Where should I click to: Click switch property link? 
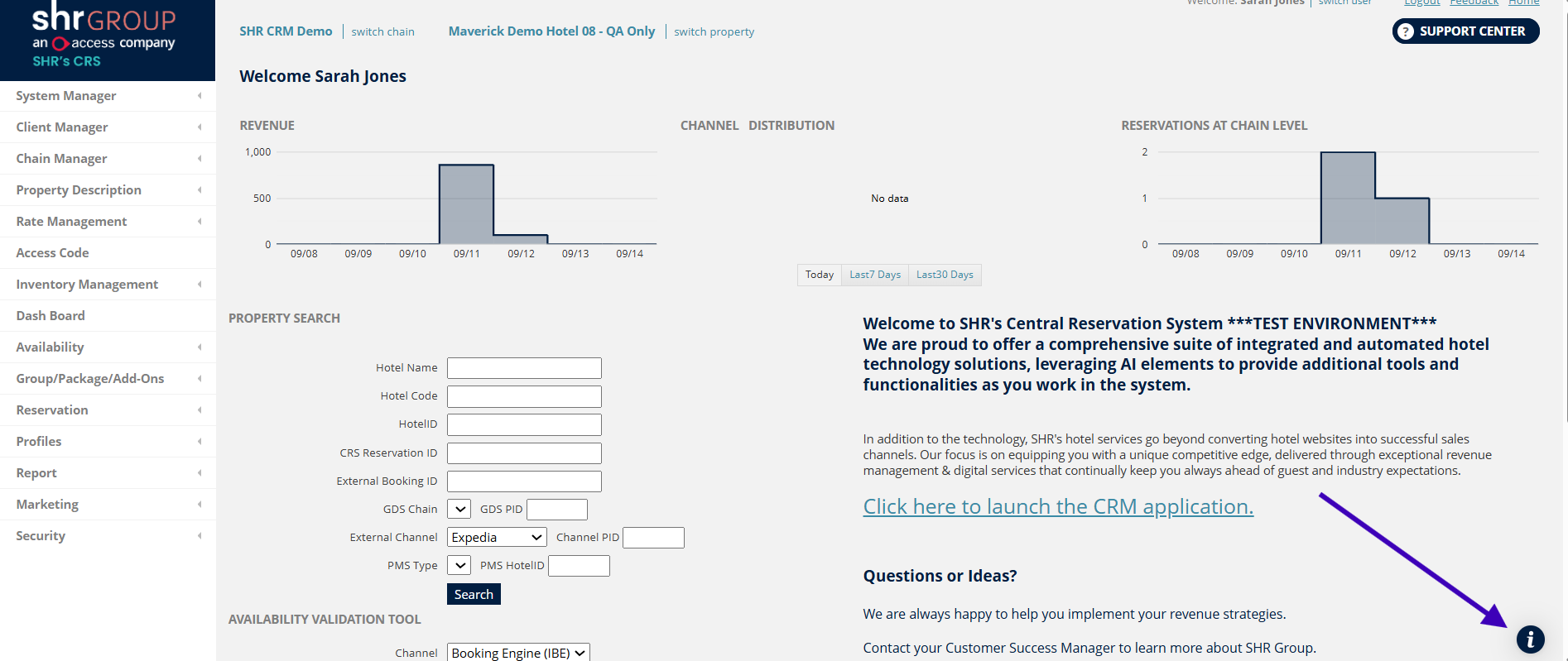click(714, 31)
